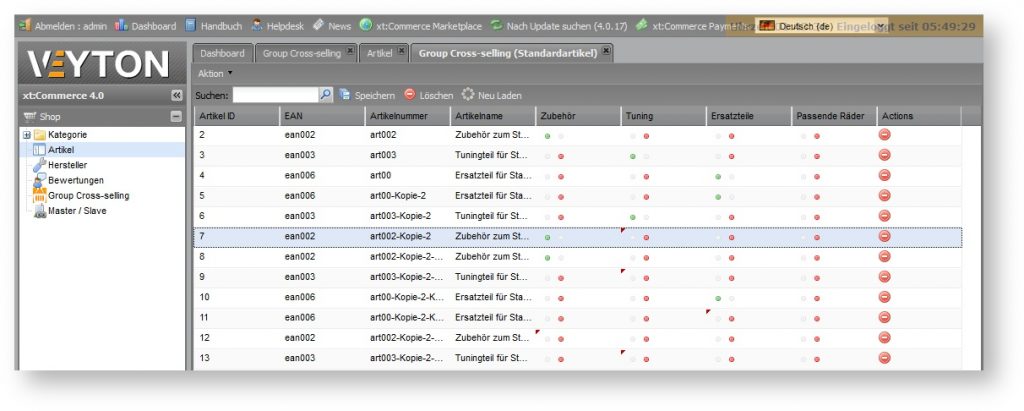The height and width of the screenshot is (411, 1024).
Task: Click the search magnifier icon
Action: [325, 95]
